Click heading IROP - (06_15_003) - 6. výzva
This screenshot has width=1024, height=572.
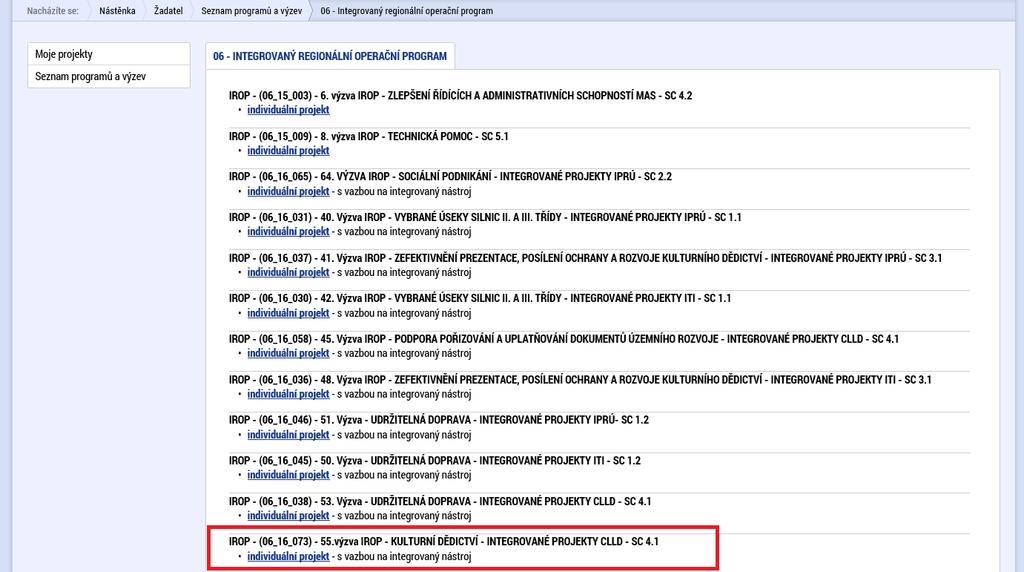(460, 95)
